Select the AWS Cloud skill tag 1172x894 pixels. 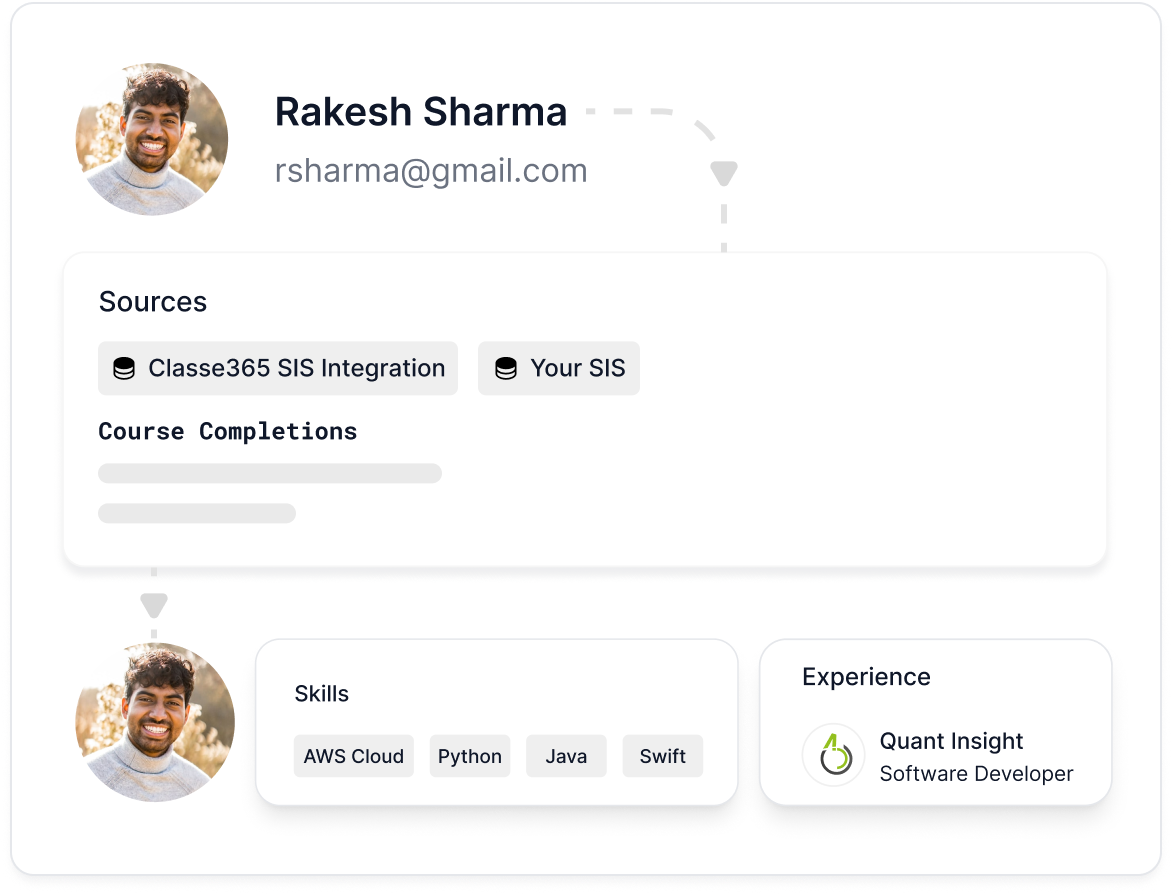354,756
